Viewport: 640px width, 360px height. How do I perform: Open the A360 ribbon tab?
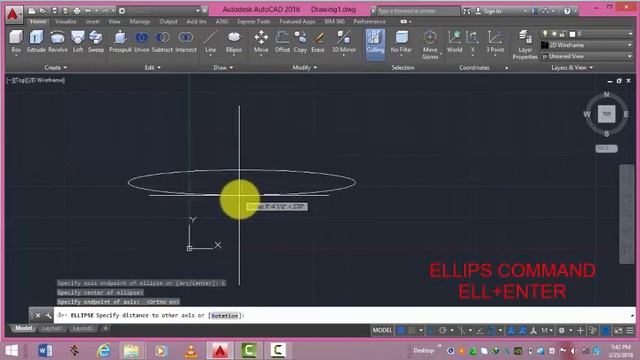(222, 21)
